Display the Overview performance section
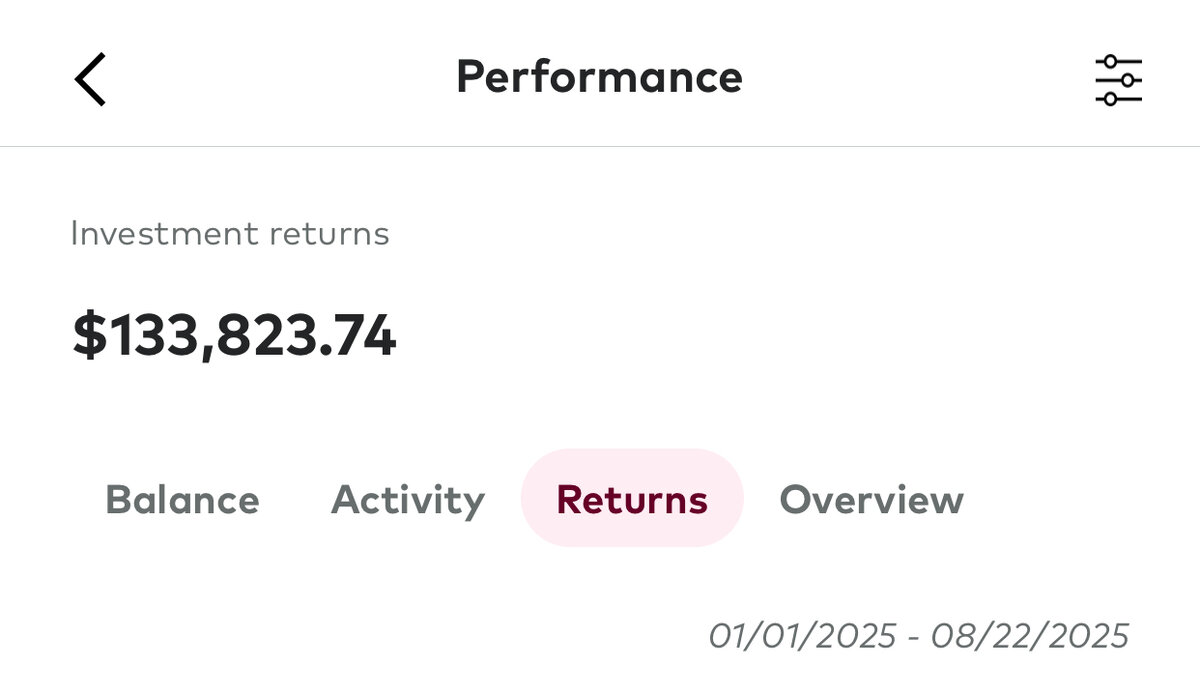Screen dimensions: 1200x694 coord(871,499)
